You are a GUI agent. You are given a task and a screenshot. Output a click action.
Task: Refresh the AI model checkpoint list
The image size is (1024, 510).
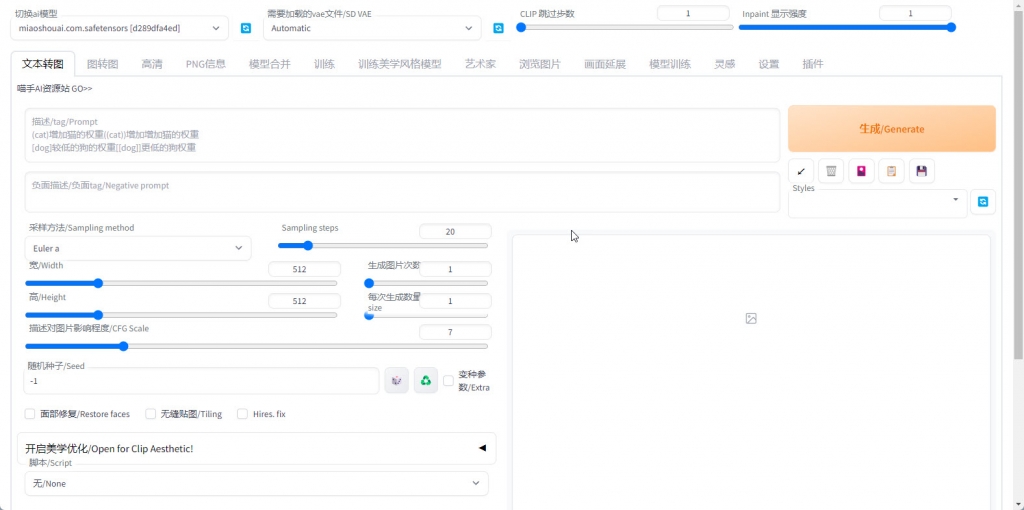246,28
